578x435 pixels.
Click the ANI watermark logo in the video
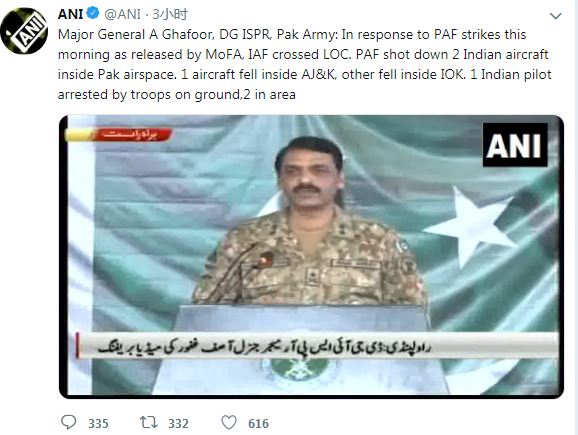tap(515, 145)
